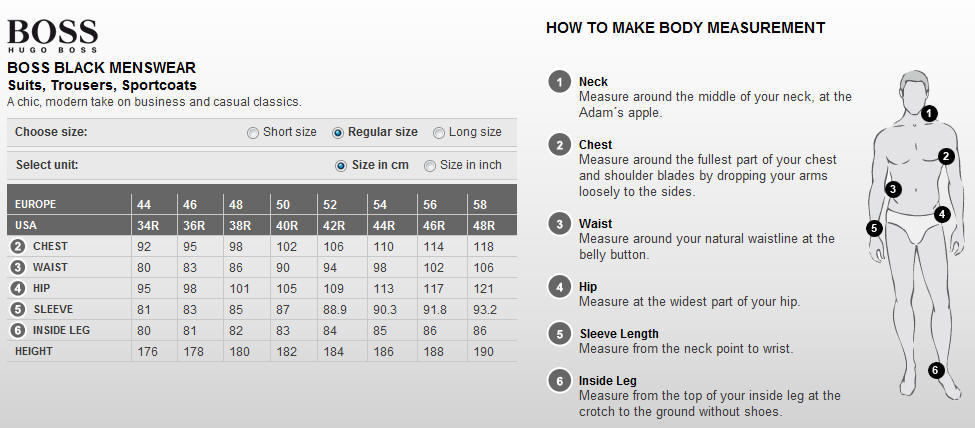The width and height of the screenshot is (975, 428).
Task: Click marker 1 on the figure's neck
Action: [x=929, y=113]
